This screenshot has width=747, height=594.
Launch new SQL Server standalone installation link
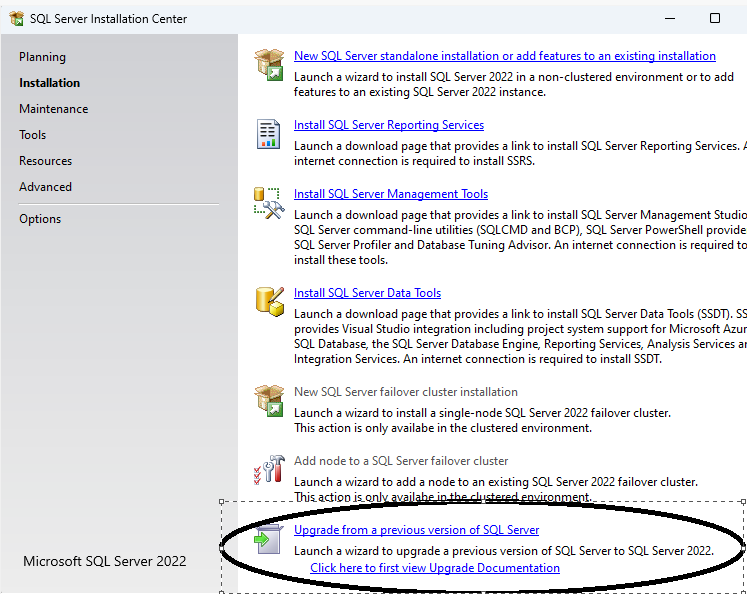pyautogui.click(x=505, y=56)
